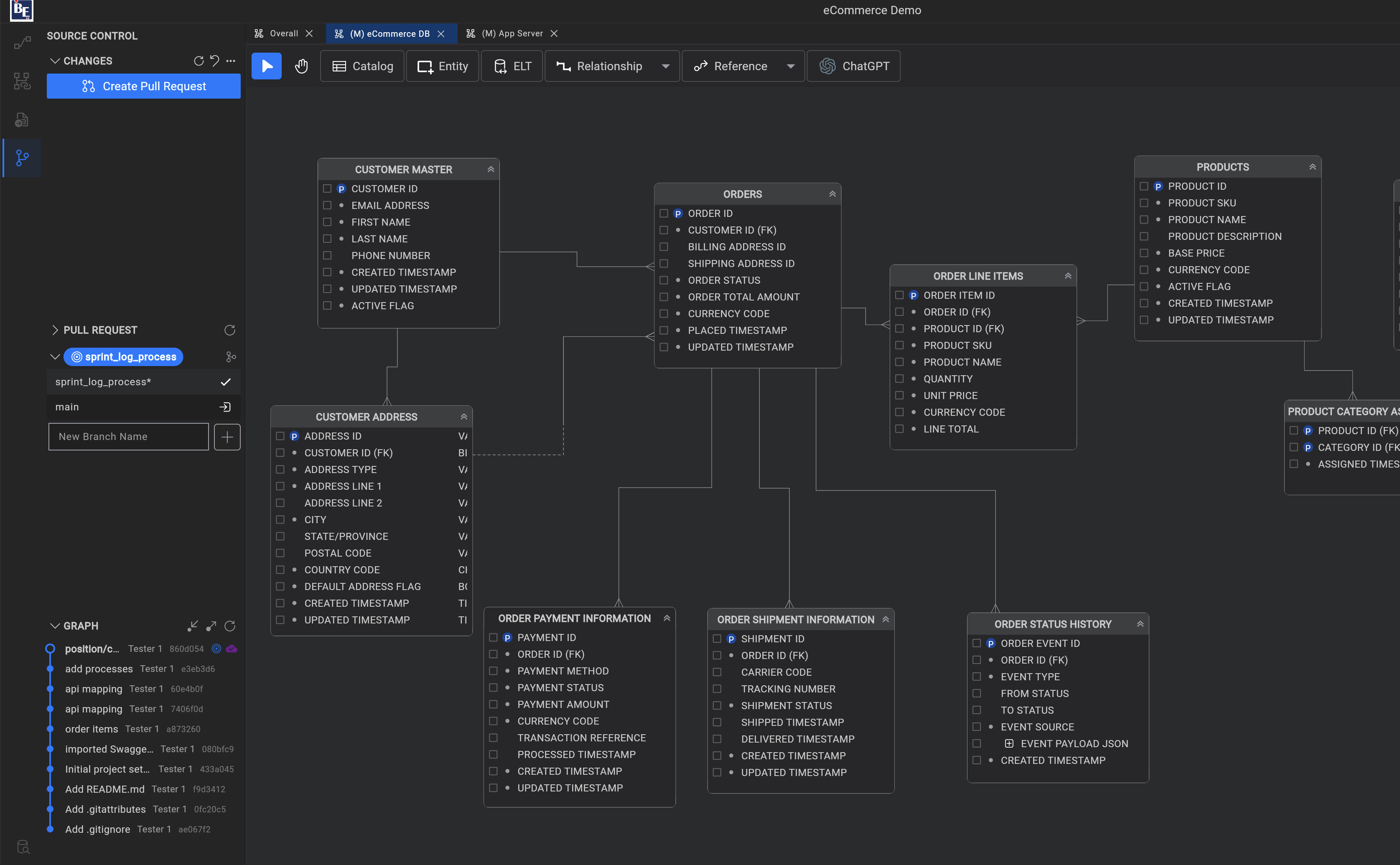Click the Catalog toolbar button
The image size is (1400, 865).
[362, 66]
